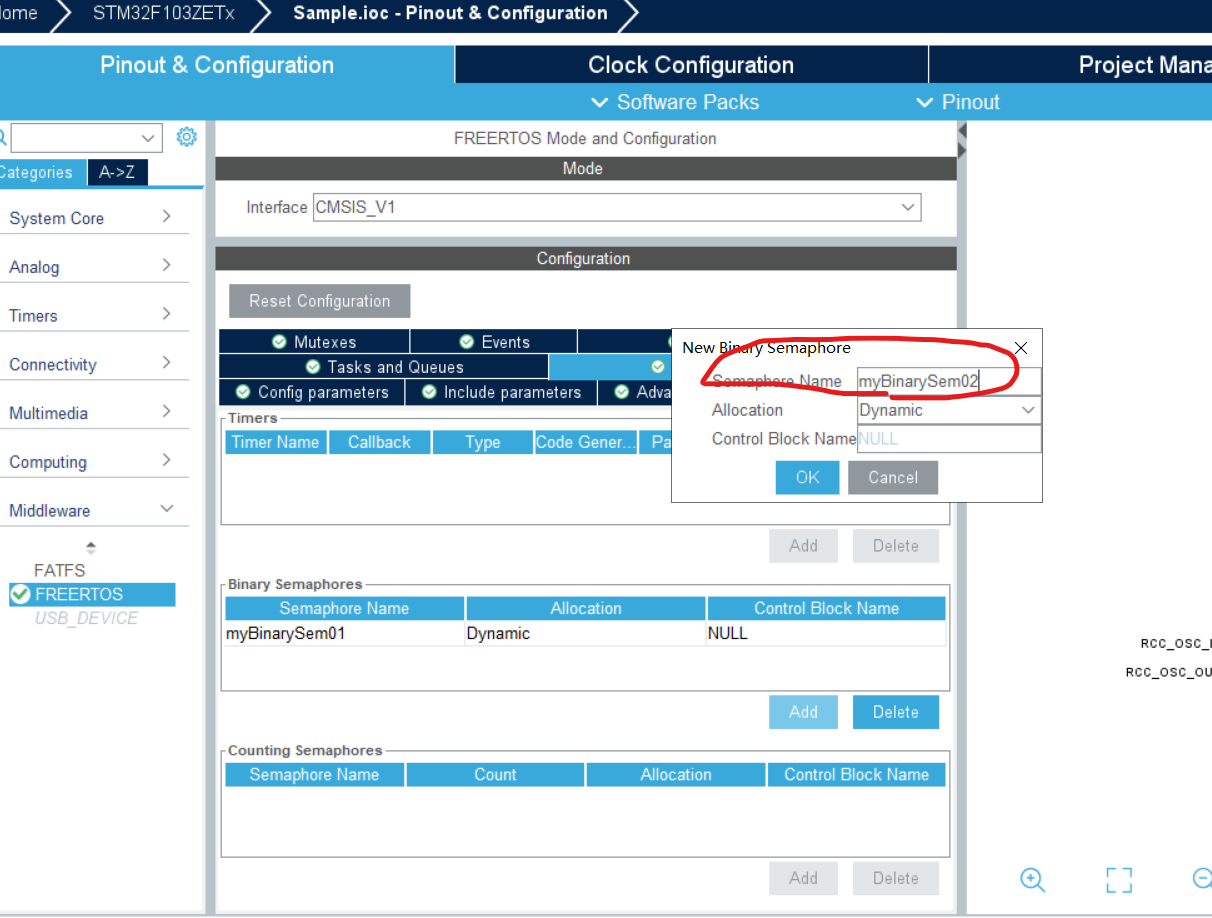The width and height of the screenshot is (1212, 918).
Task: Click the Timers table Type column header
Action: (x=482, y=442)
